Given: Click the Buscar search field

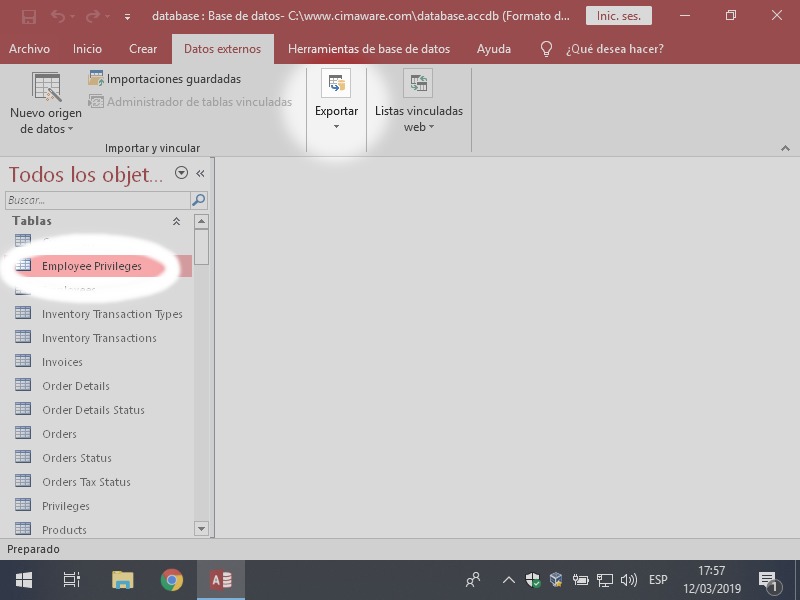Looking at the screenshot, I should 97,200.
